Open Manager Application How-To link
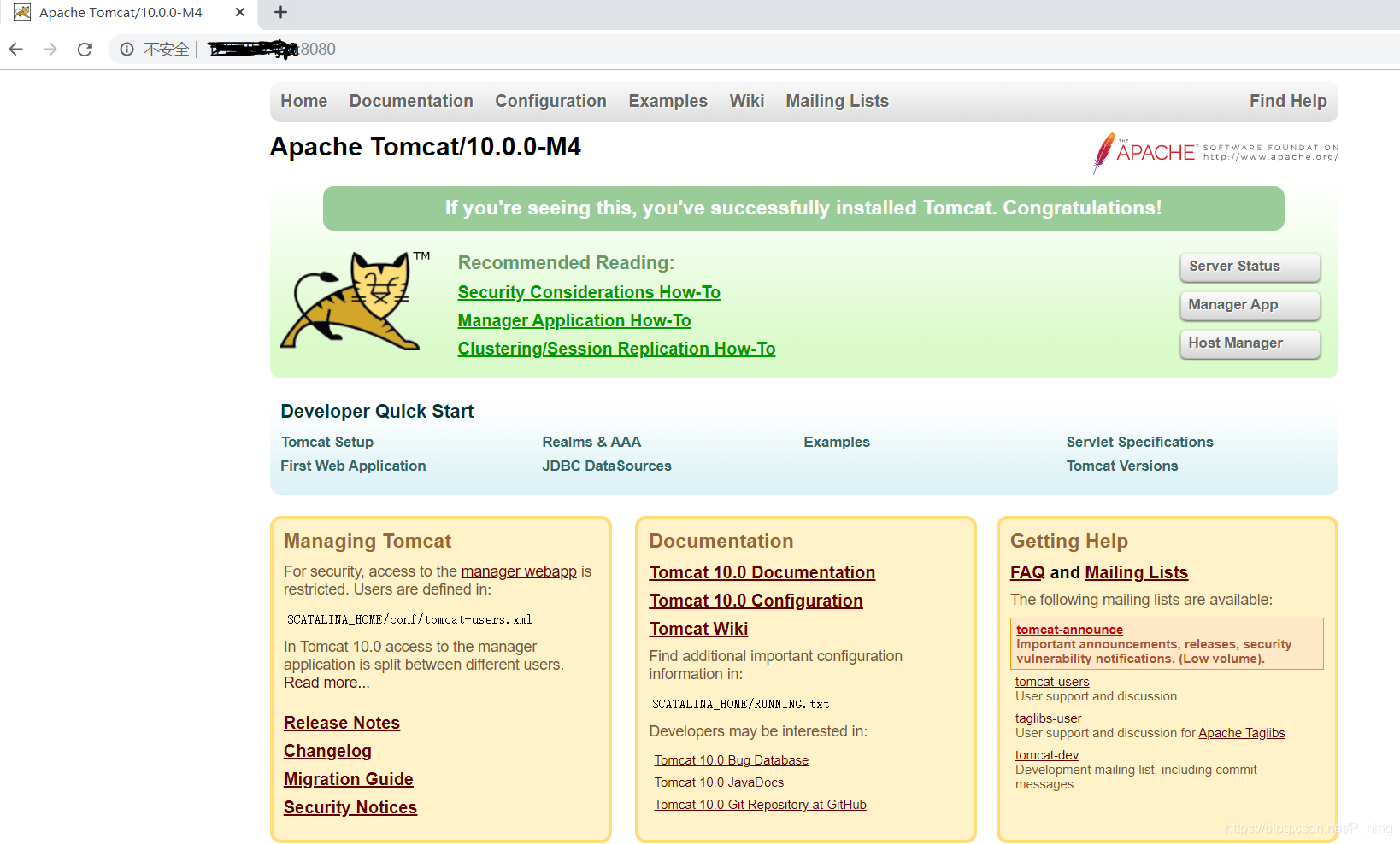1400x844 pixels. [x=574, y=320]
